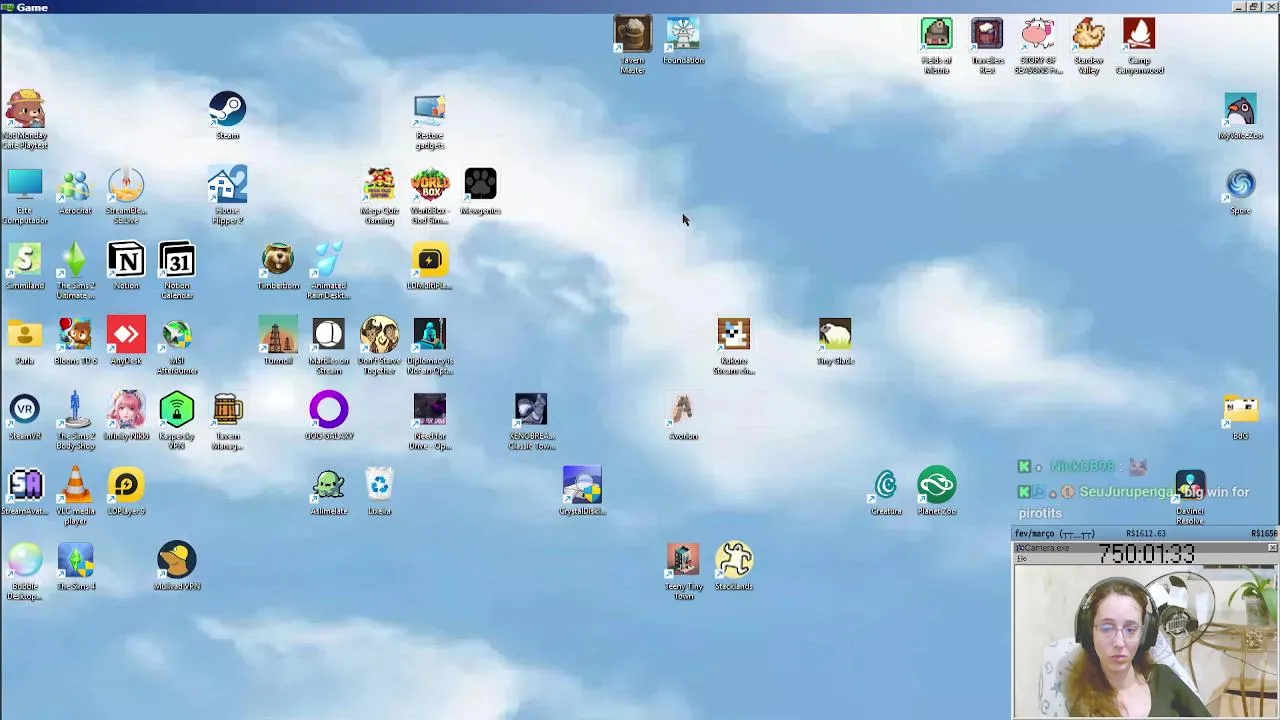Select Este Computador desktop icon
1280x720 pixels.
25,185
